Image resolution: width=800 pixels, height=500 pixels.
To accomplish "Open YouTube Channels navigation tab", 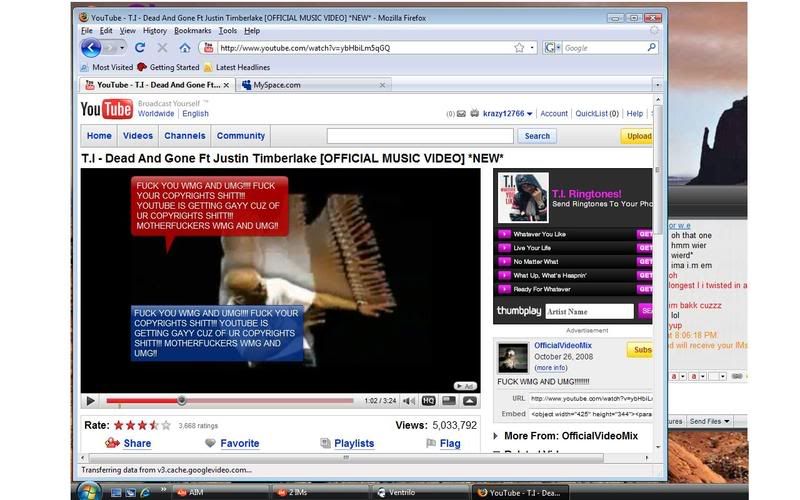I will pos(185,136).
